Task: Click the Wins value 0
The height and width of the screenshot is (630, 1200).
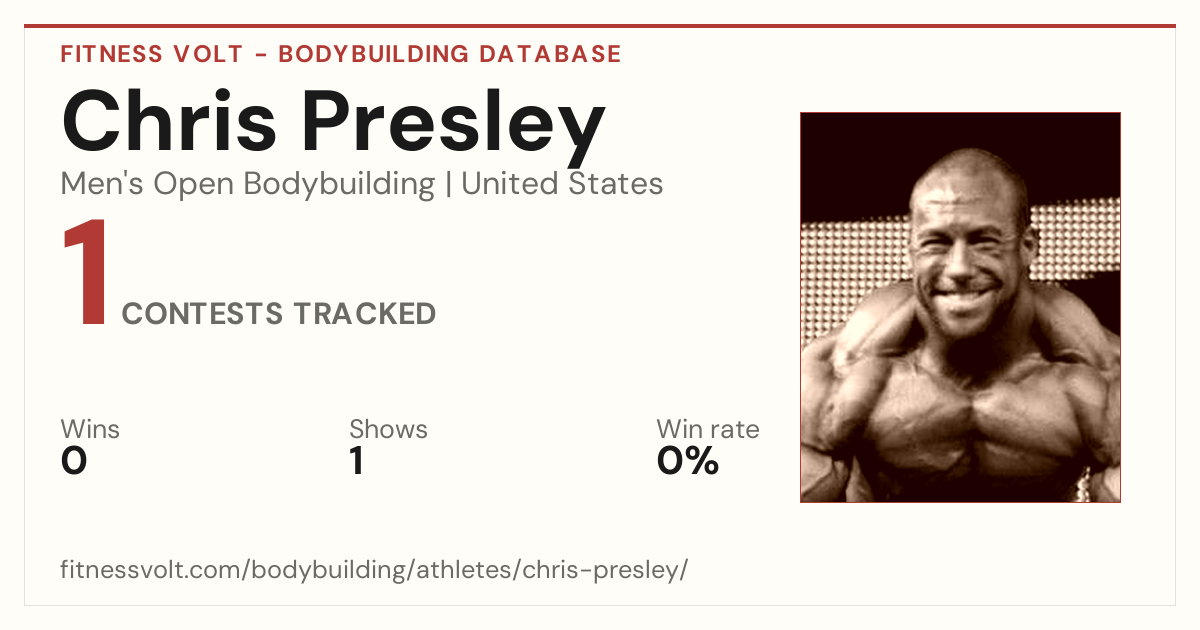Action: [x=74, y=461]
